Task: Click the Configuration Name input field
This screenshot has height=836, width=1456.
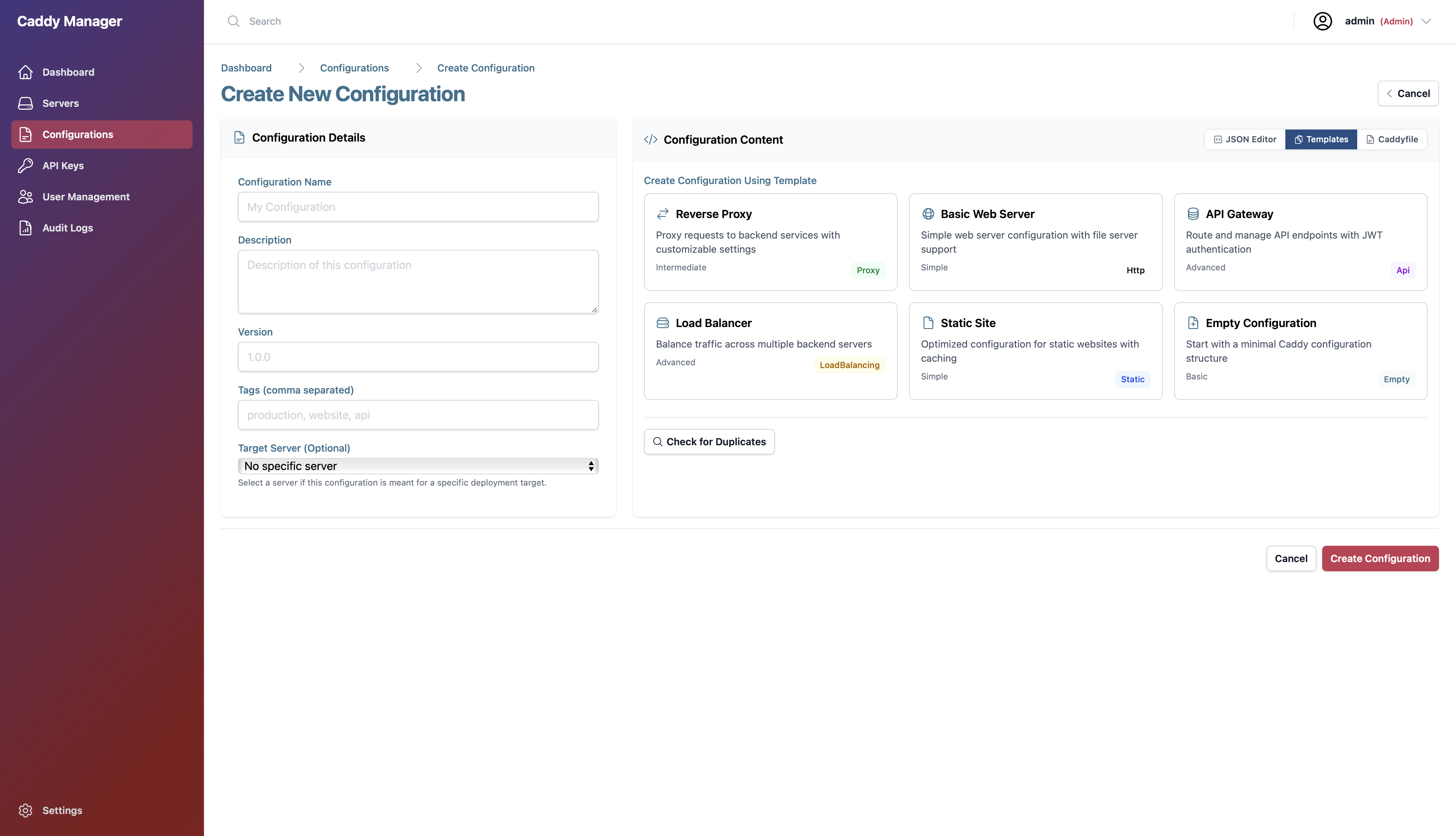Action: tap(417, 207)
